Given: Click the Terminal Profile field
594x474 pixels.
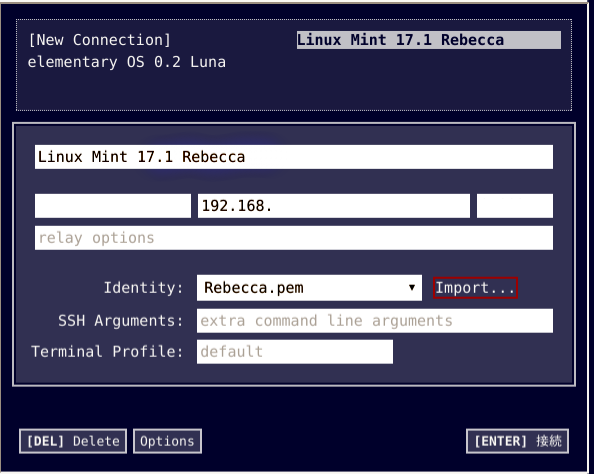Looking at the screenshot, I should click(x=295, y=352).
